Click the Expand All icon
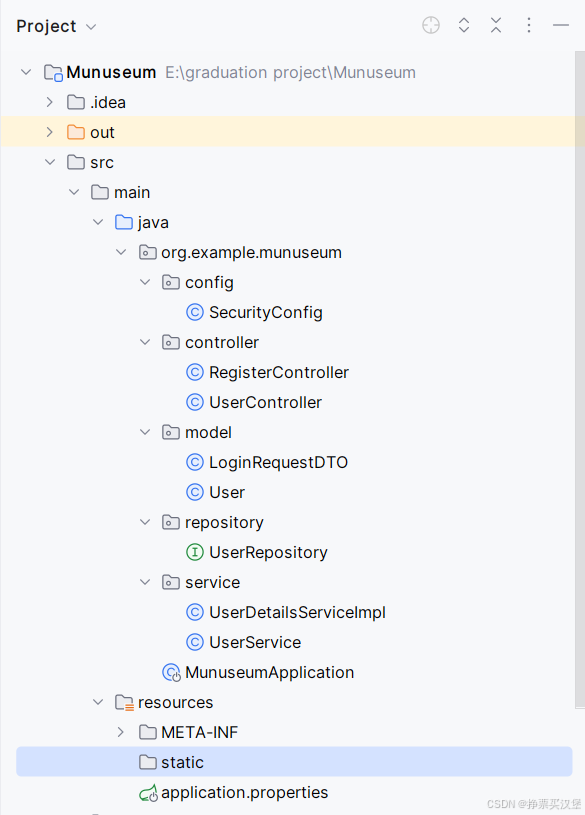This screenshot has width=585, height=815. coord(464,25)
